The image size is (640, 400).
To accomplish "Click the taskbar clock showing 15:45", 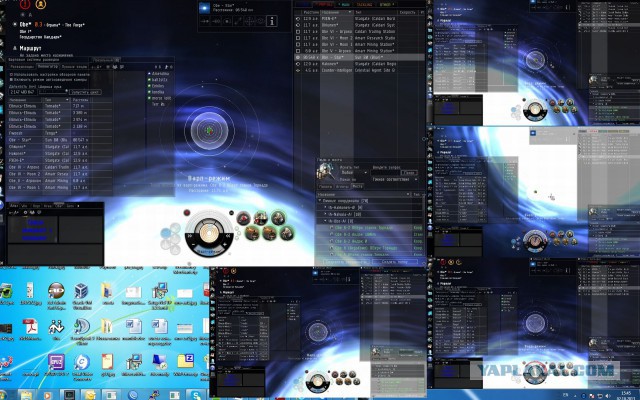I will pos(626,395).
